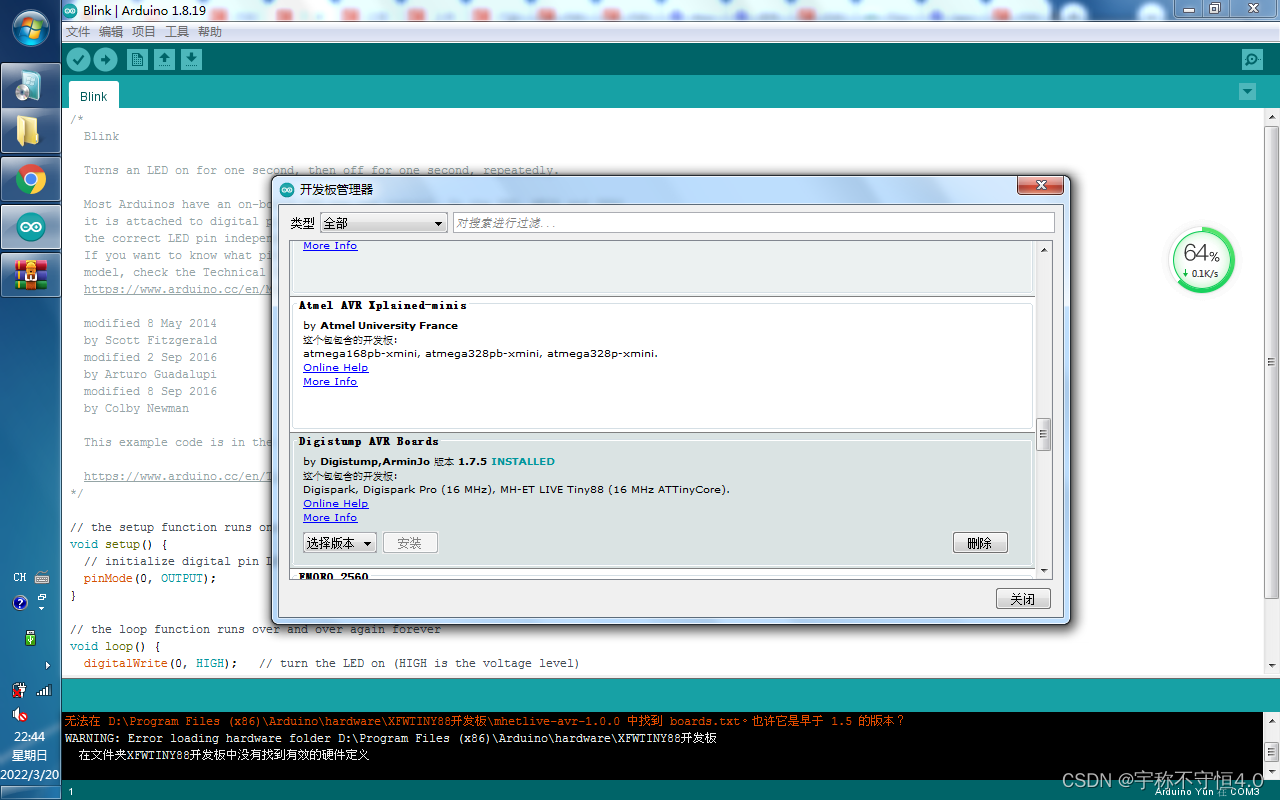Click the pinMode(0, OUTPUT) code line

(150, 578)
